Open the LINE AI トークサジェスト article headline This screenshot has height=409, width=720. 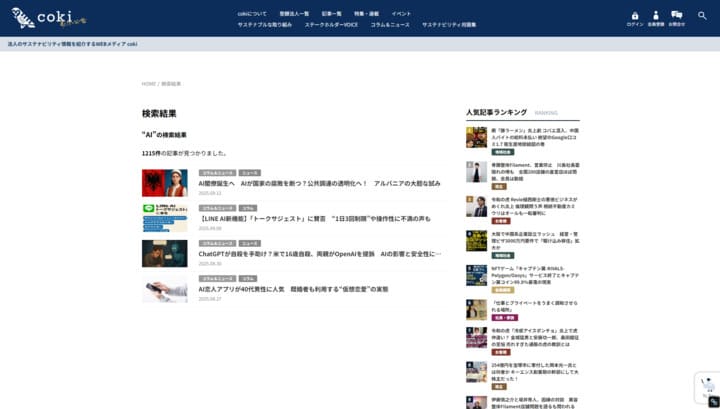coord(315,217)
